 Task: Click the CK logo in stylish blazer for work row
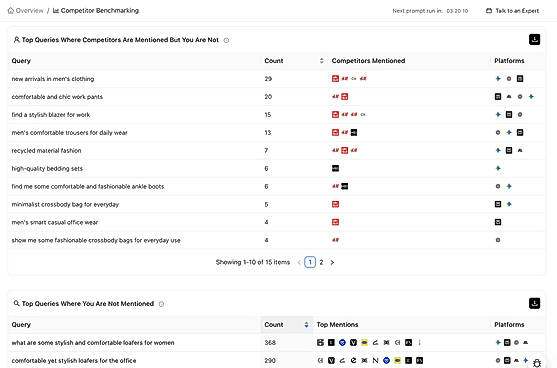(363, 114)
